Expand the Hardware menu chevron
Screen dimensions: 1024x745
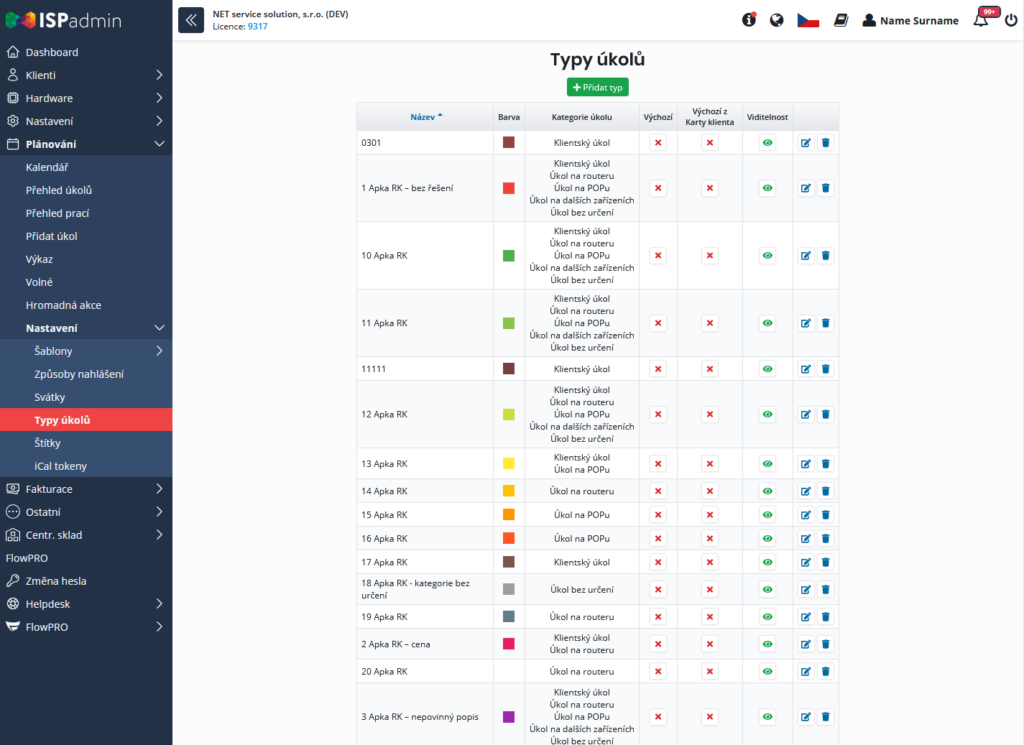159,98
